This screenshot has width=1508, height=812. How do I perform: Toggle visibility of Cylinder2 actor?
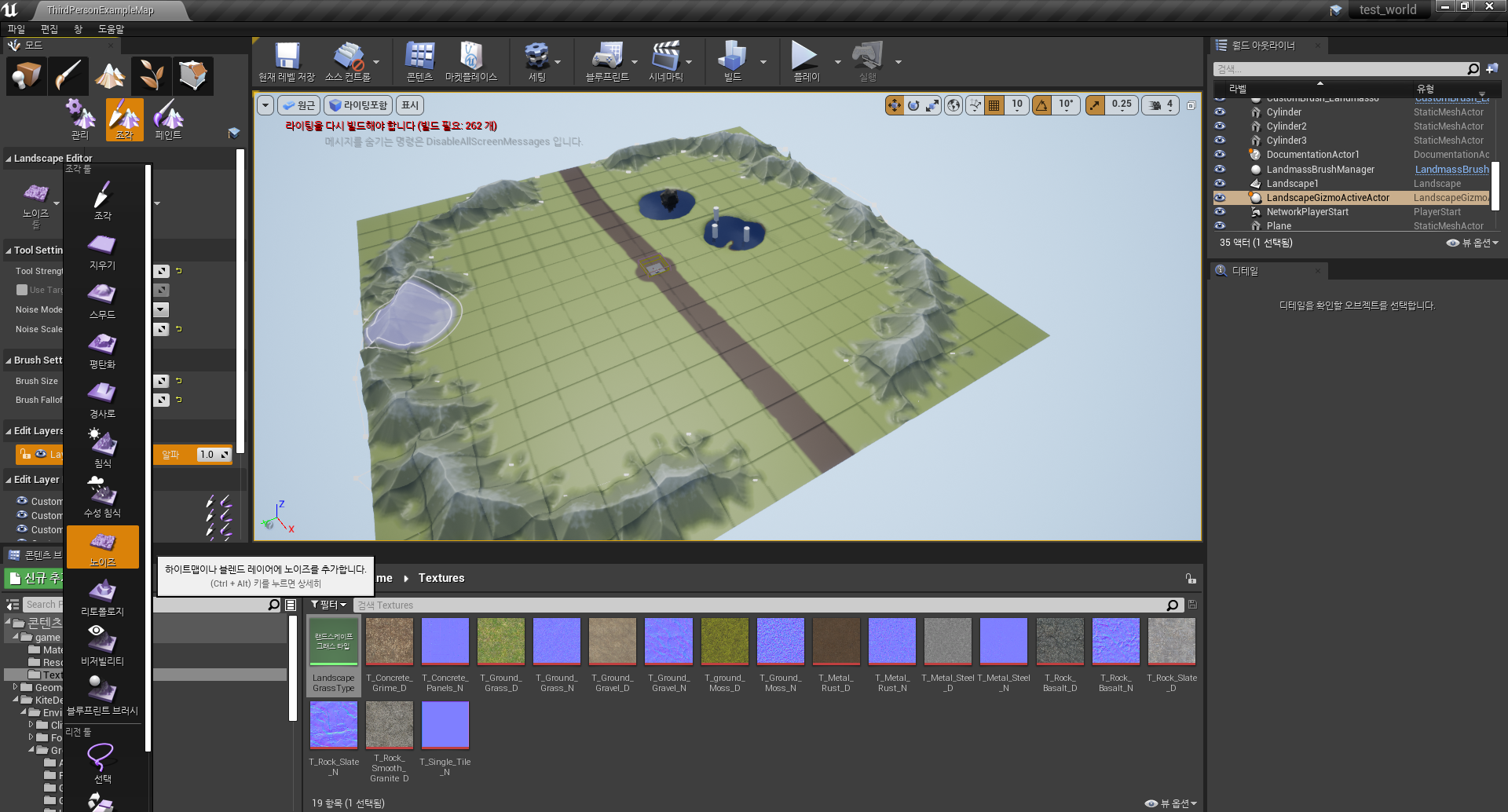click(1220, 126)
